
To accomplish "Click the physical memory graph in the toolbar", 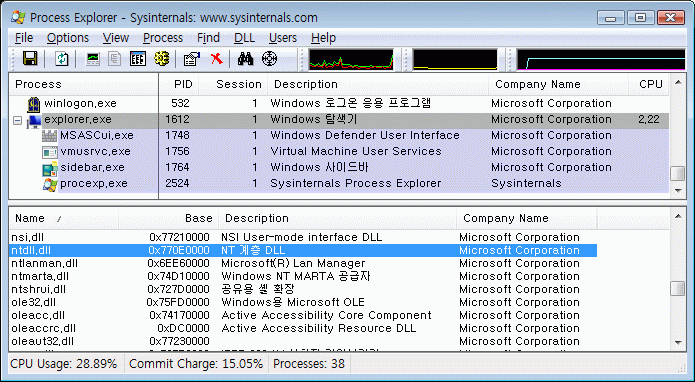I will [x=601, y=59].
